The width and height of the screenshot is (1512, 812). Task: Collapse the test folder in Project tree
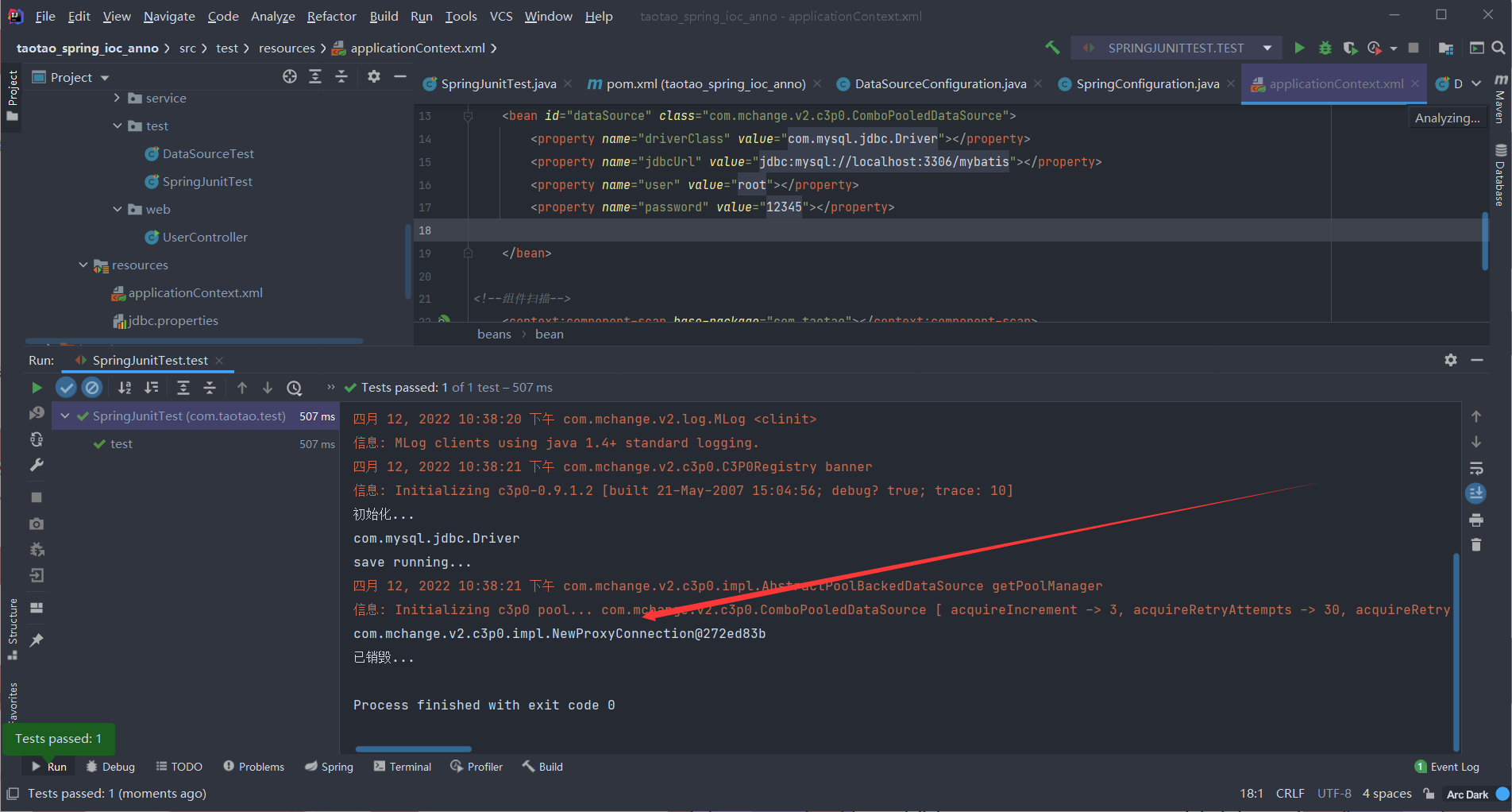[x=118, y=126]
